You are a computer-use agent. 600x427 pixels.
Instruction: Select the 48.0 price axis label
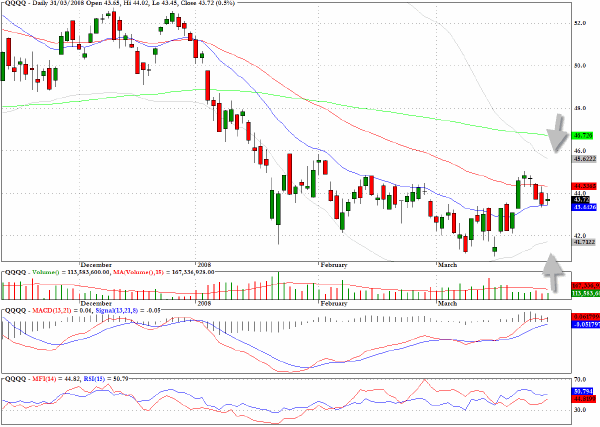click(x=580, y=108)
